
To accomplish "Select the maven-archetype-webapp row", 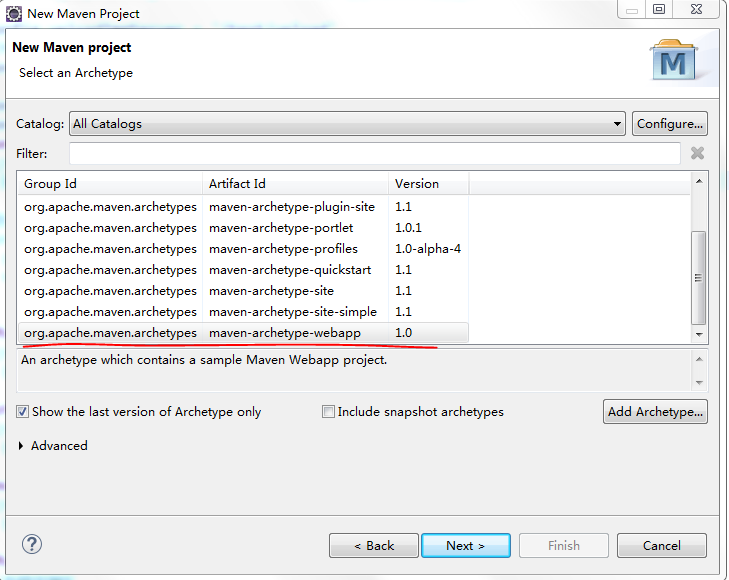I will [x=243, y=333].
